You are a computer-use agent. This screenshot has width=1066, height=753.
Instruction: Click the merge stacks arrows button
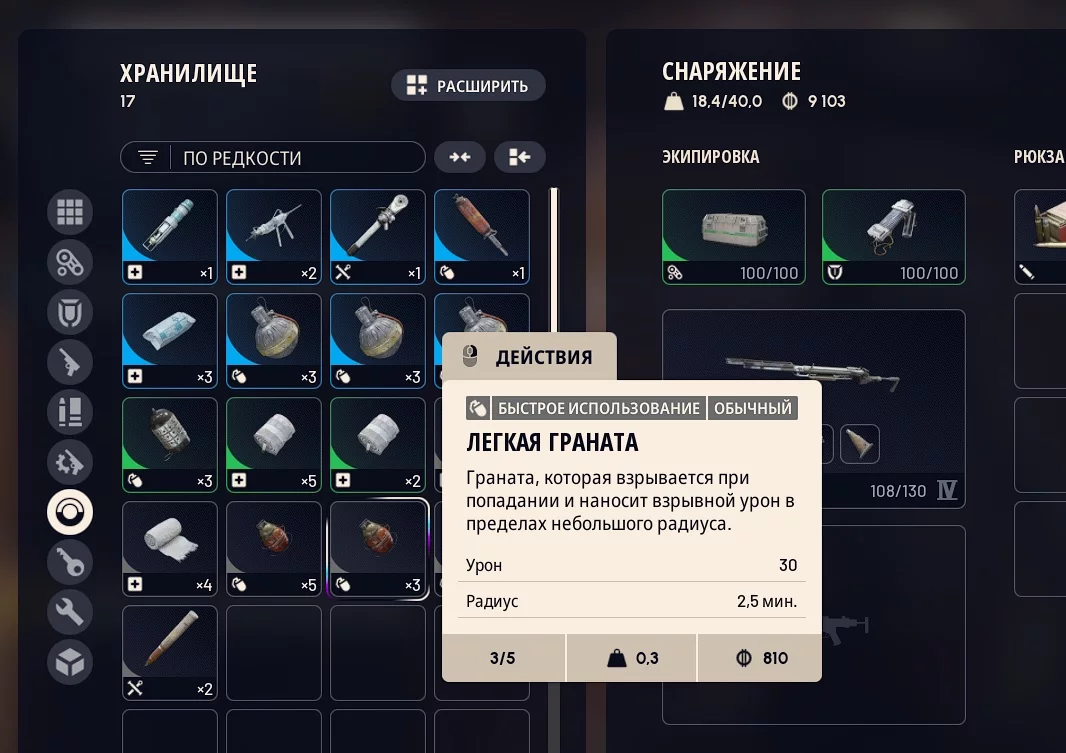pyautogui.click(x=460, y=158)
